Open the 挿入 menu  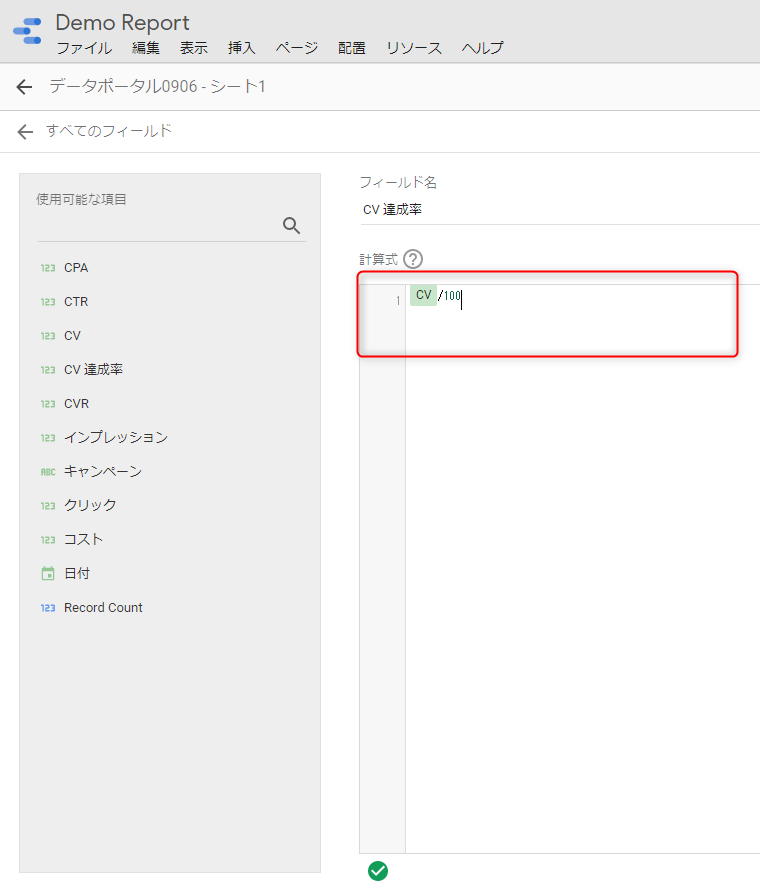(242, 48)
